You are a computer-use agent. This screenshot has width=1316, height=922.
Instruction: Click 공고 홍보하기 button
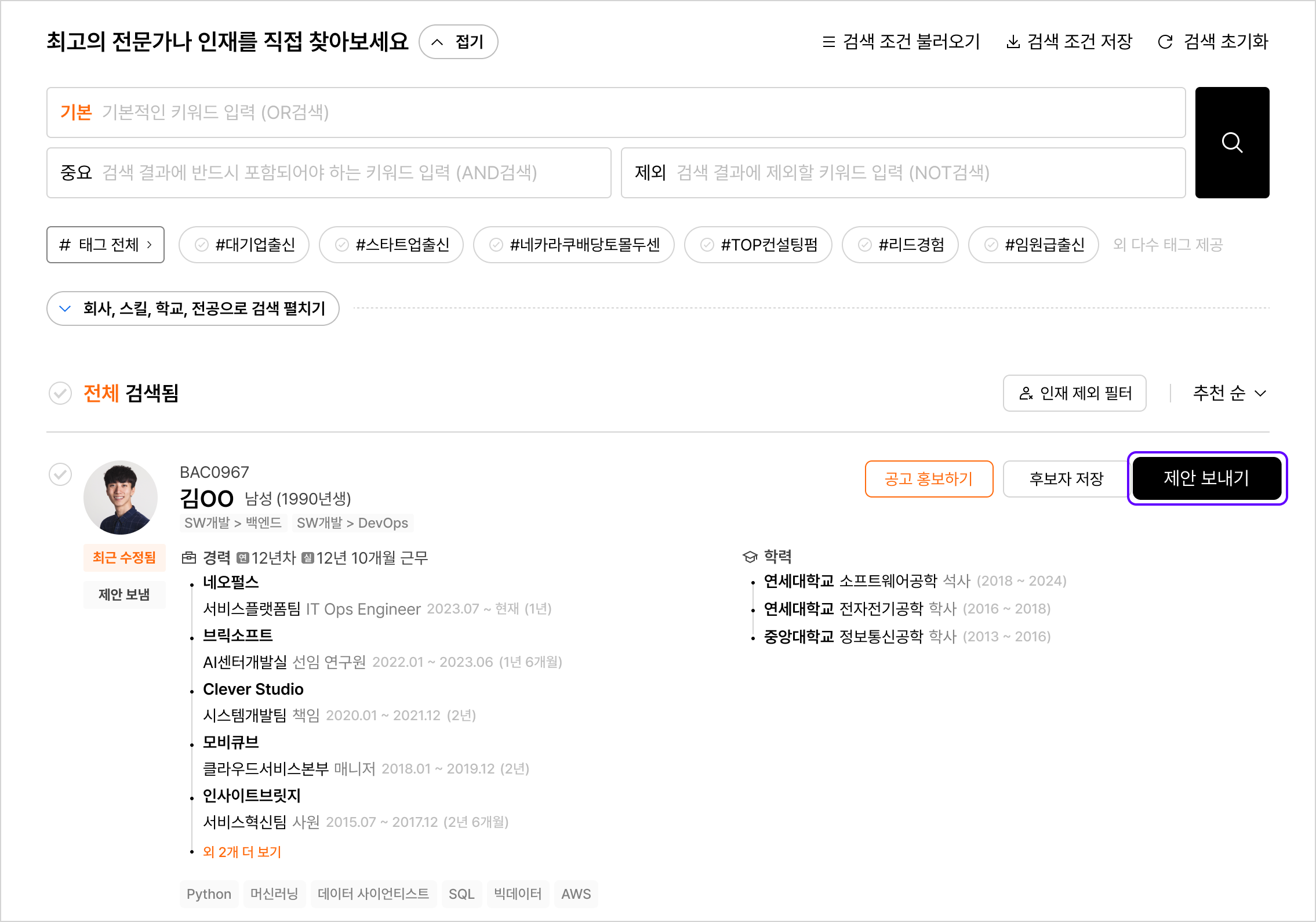(929, 479)
